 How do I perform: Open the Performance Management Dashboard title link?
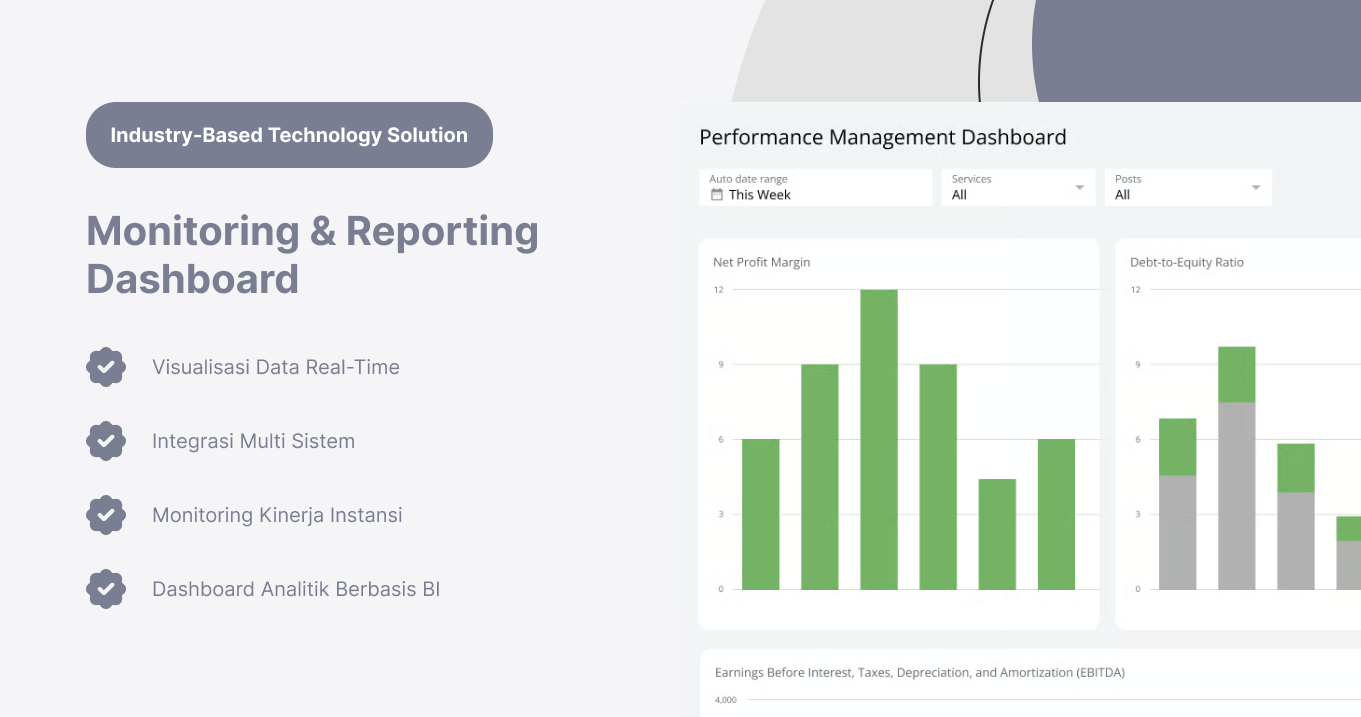883,137
